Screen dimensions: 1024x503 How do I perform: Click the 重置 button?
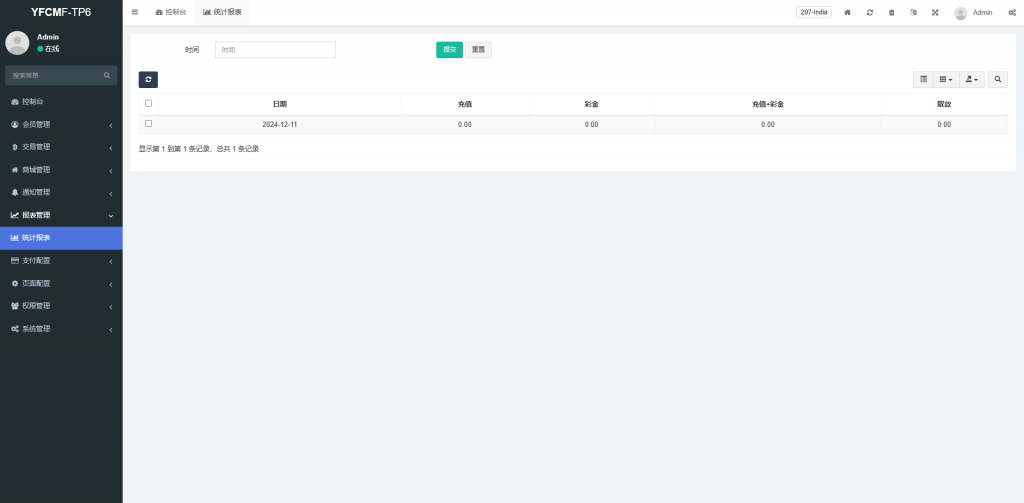(478, 50)
